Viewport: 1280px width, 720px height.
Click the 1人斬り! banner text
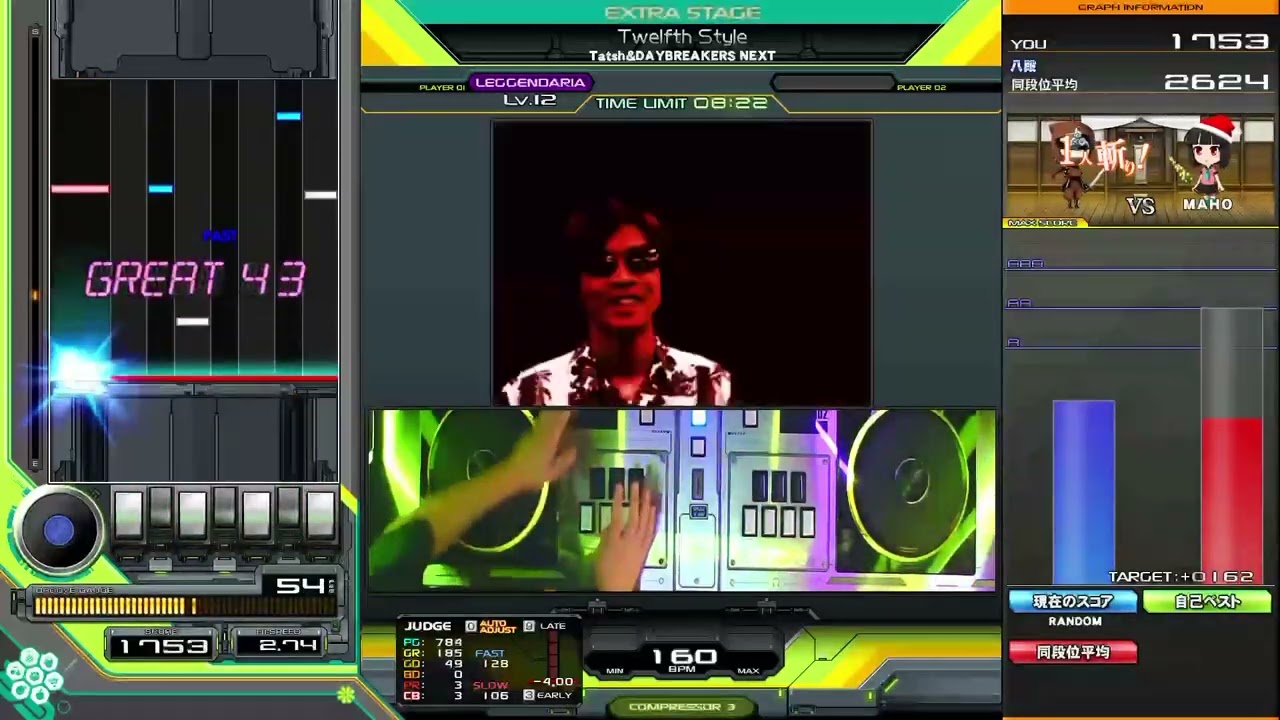(x=1102, y=153)
